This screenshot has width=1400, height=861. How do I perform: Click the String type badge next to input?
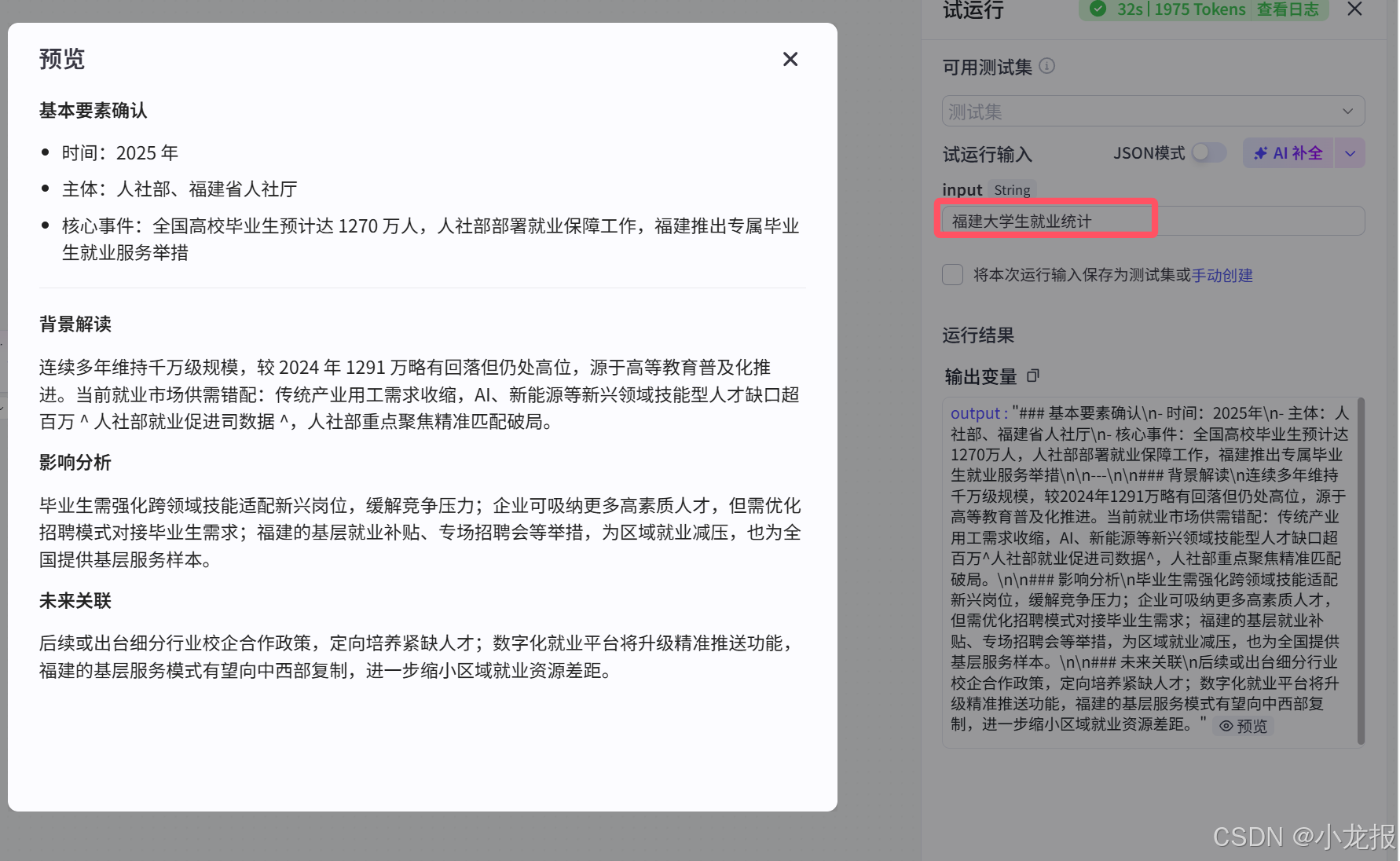pos(1012,189)
